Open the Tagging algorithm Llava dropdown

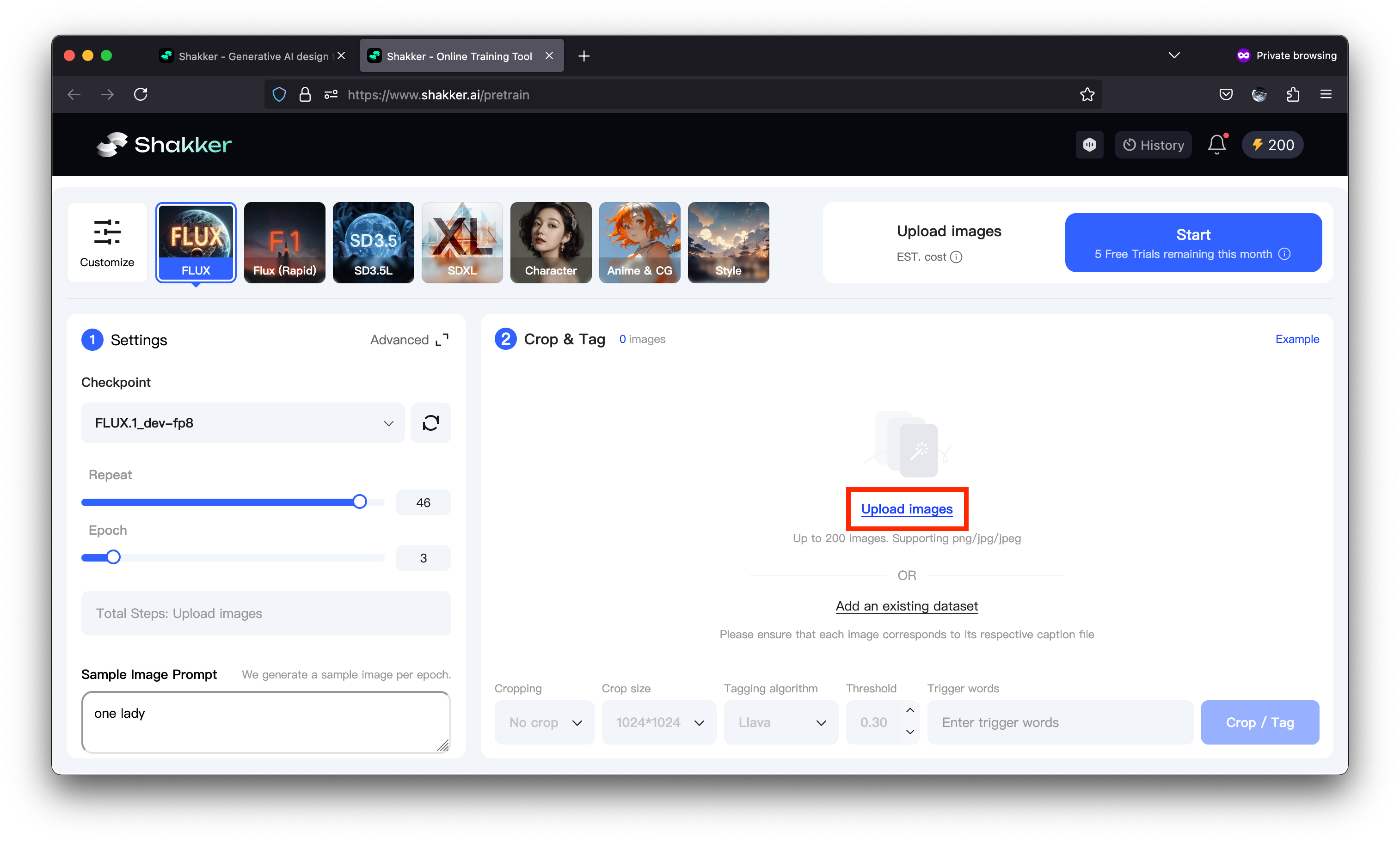(781, 722)
